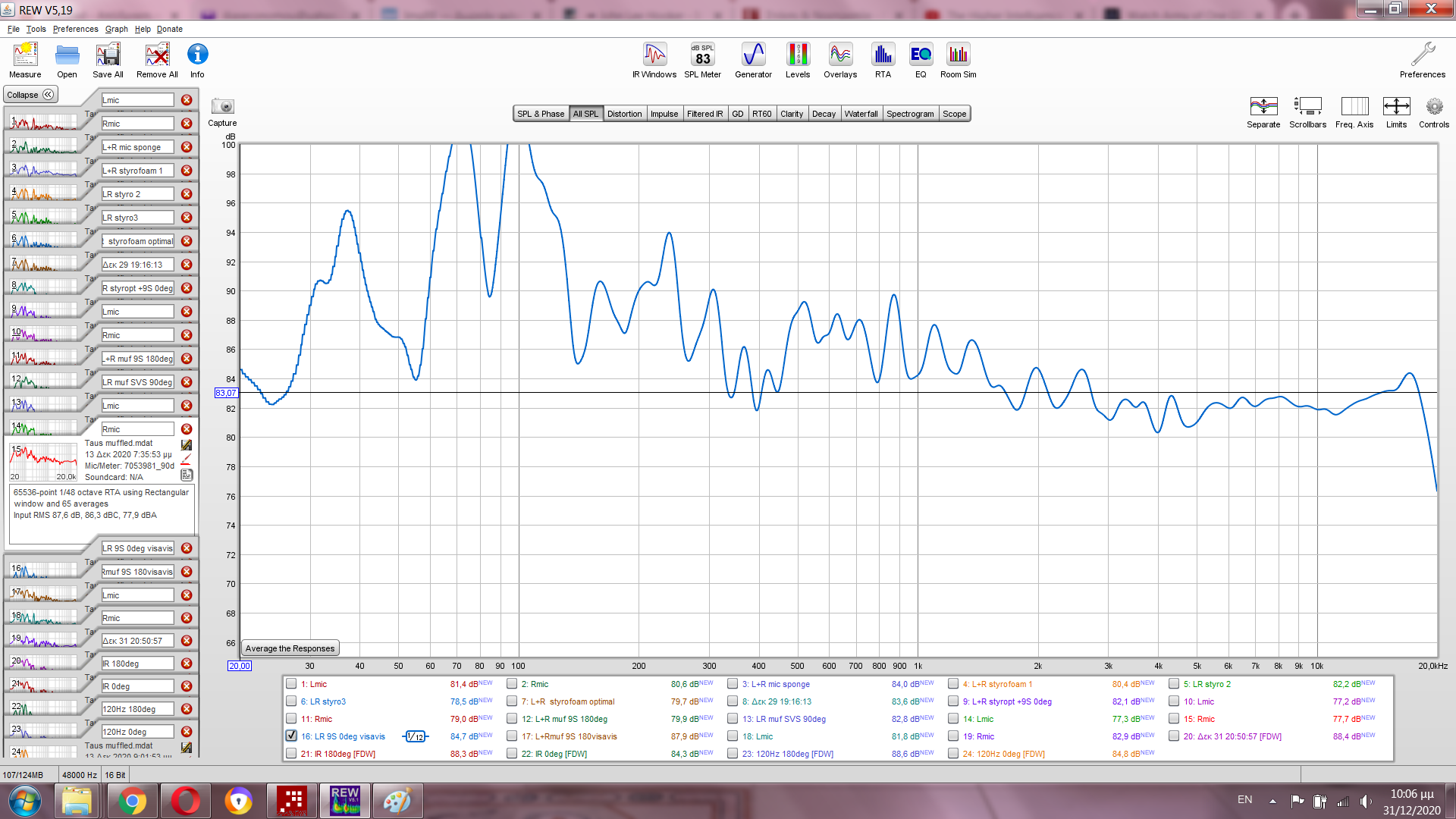Edit the 20,00 frequency start field
This screenshot has height=819, width=1456.
click(x=239, y=666)
